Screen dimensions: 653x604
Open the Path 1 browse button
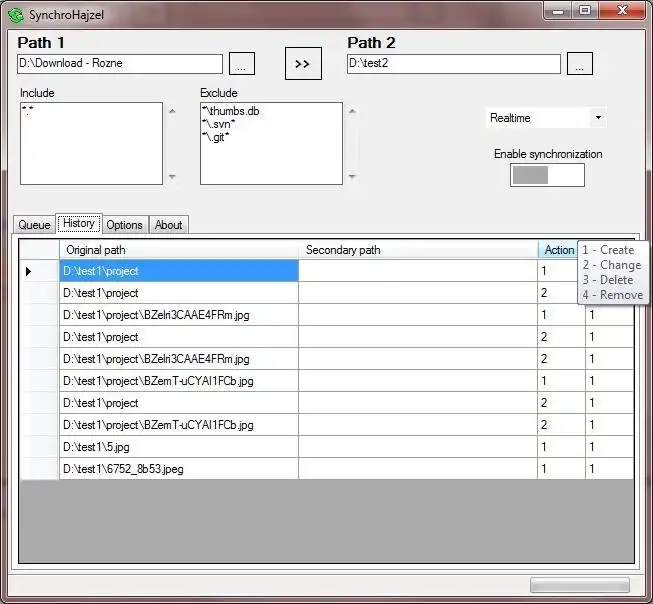coord(242,64)
